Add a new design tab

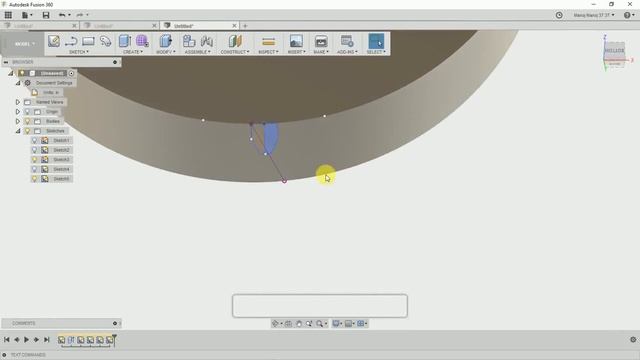point(245,26)
